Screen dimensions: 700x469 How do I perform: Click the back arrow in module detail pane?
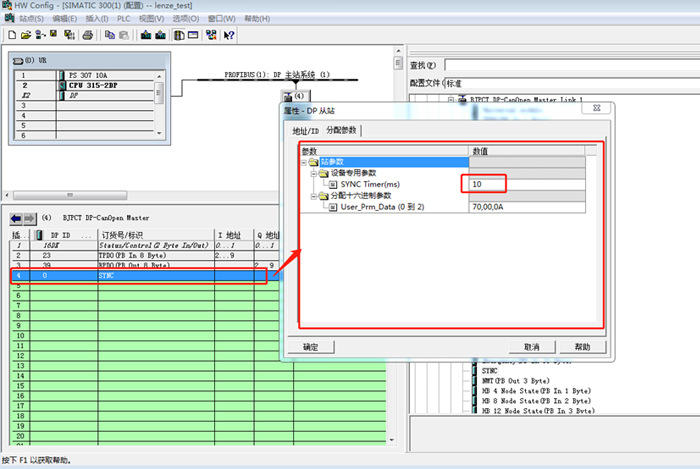coord(16,218)
